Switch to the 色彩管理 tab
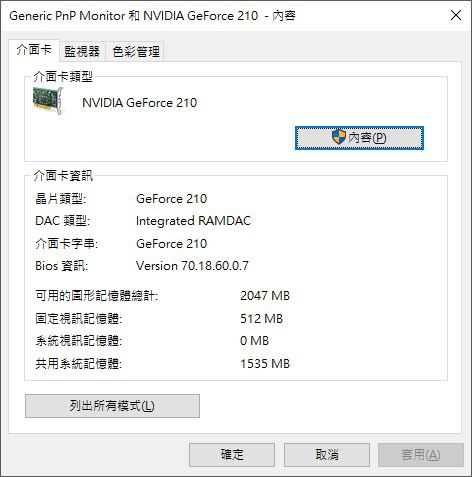The height and width of the screenshot is (477, 472). click(135, 52)
